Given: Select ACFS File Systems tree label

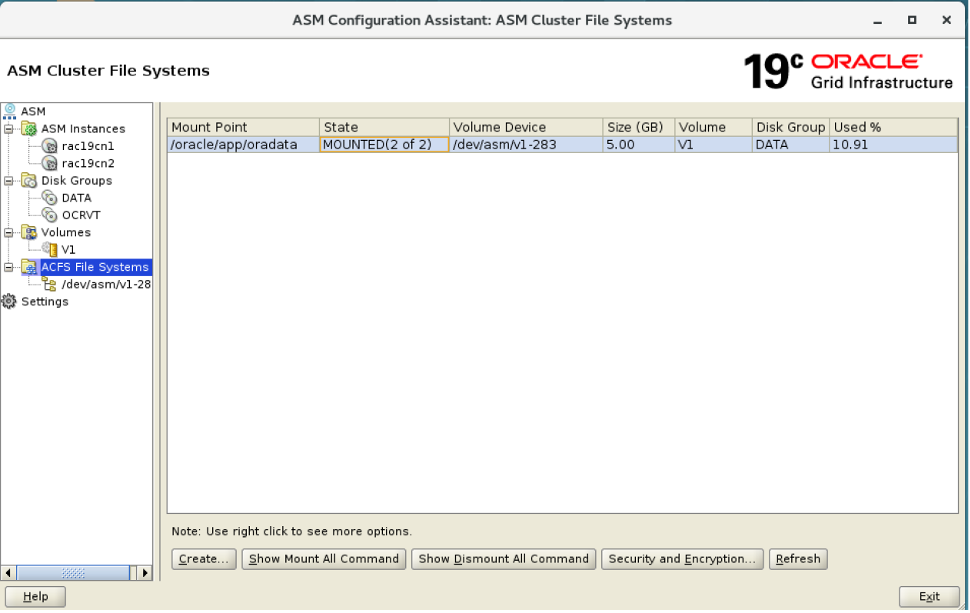Looking at the screenshot, I should tap(95, 267).
